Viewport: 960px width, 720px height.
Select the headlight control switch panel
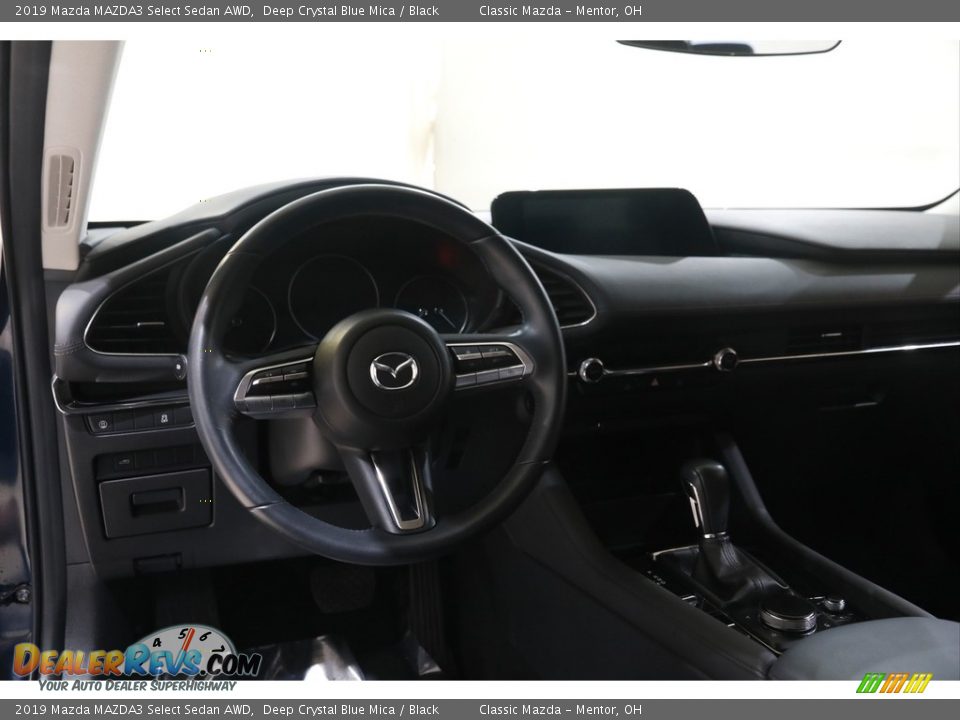103,423
